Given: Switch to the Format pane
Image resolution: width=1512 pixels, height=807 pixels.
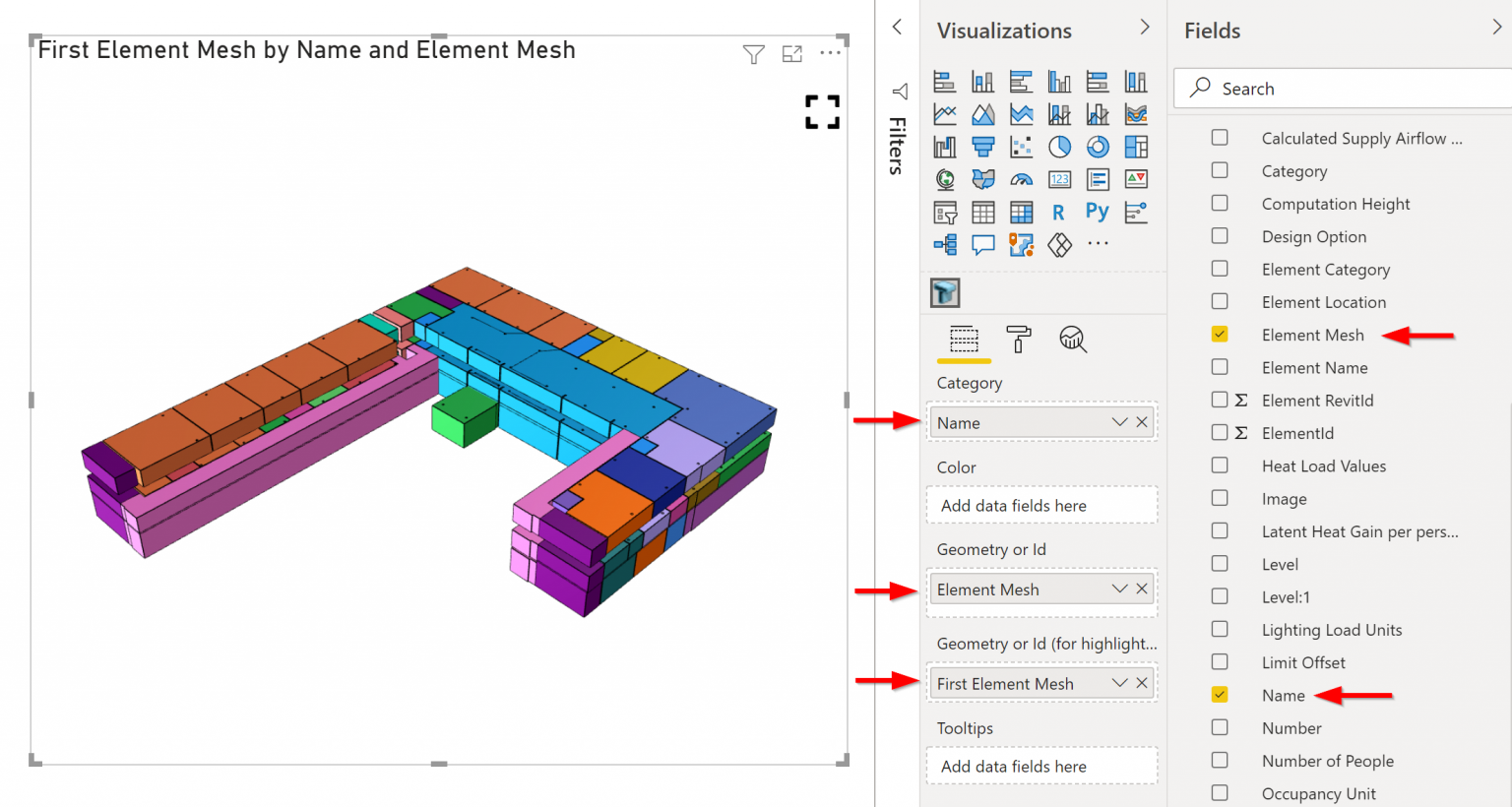Looking at the screenshot, I should tap(1019, 340).
